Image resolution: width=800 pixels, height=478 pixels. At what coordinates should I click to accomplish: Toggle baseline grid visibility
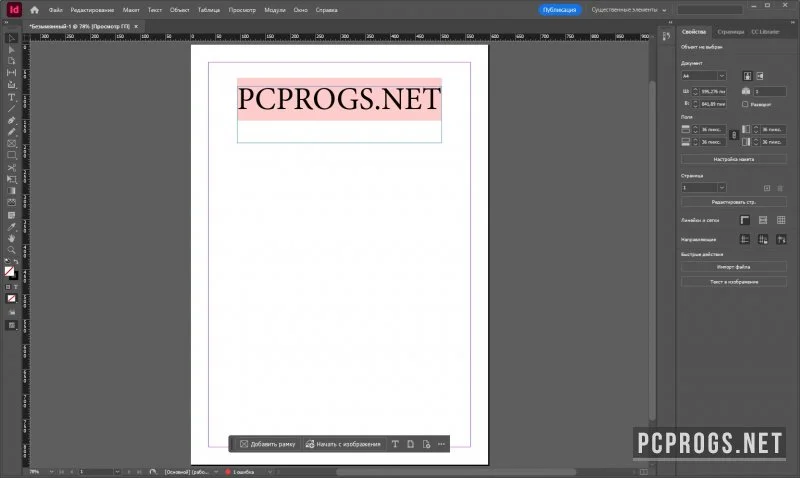coord(763,220)
